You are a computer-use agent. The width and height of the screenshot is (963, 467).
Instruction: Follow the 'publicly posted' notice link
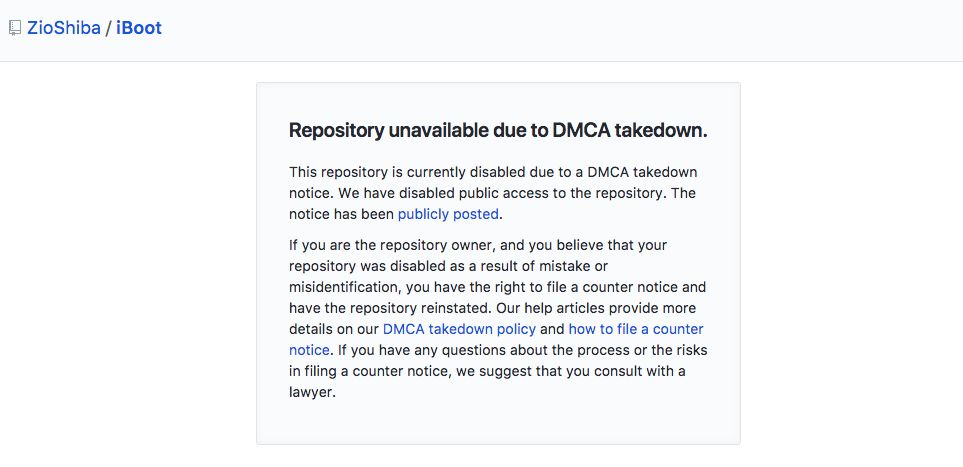(x=448, y=214)
